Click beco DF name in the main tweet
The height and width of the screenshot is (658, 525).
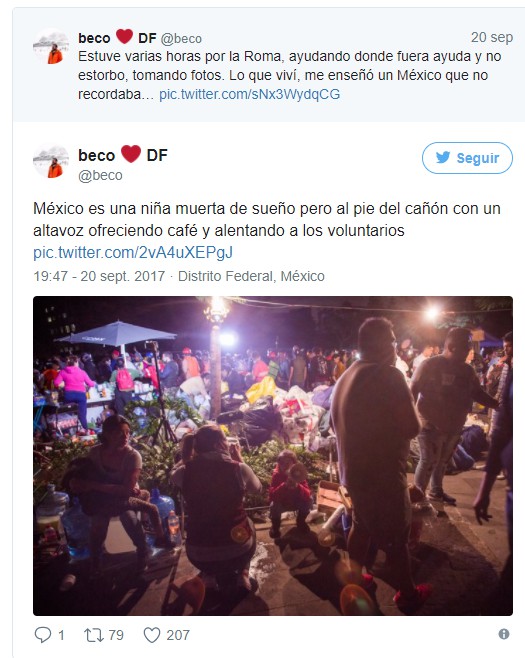(123, 155)
